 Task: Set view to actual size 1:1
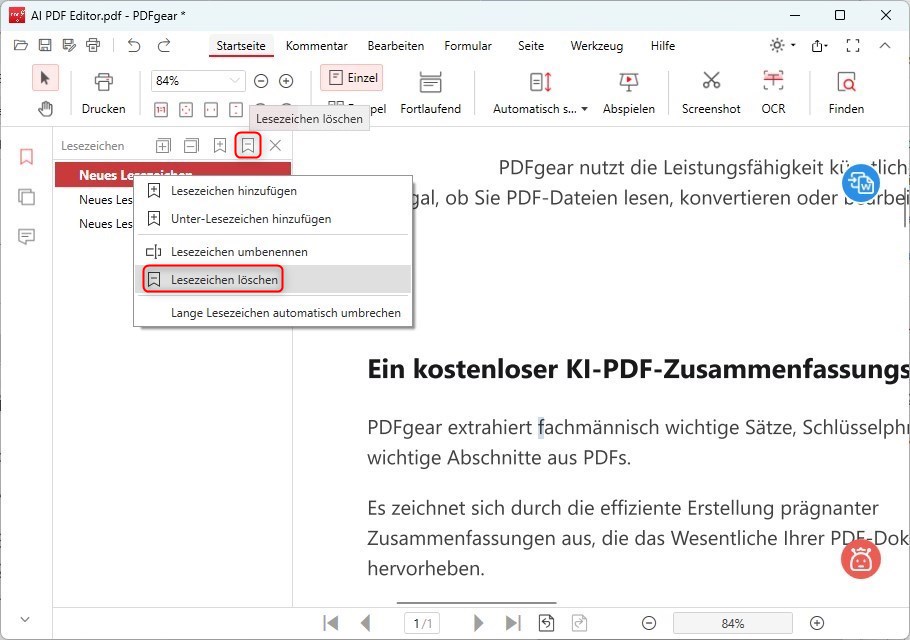tap(161, 109)
